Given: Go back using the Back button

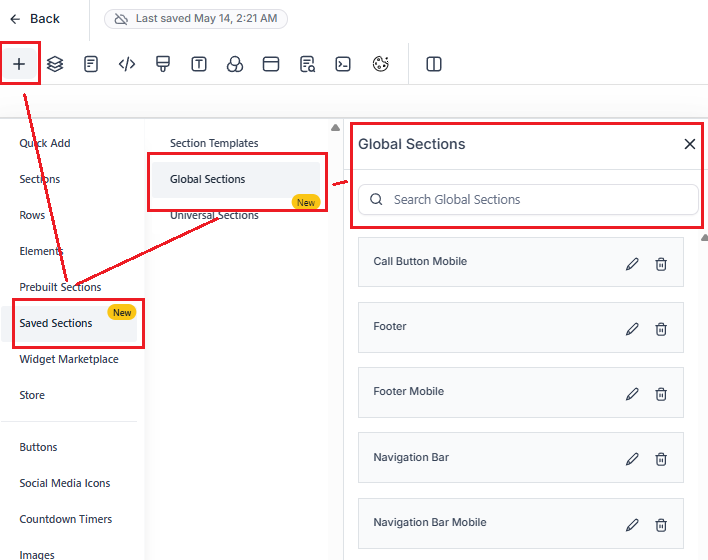Looking at the screenshot, I should pyautogui.click(x=35, y=18).
